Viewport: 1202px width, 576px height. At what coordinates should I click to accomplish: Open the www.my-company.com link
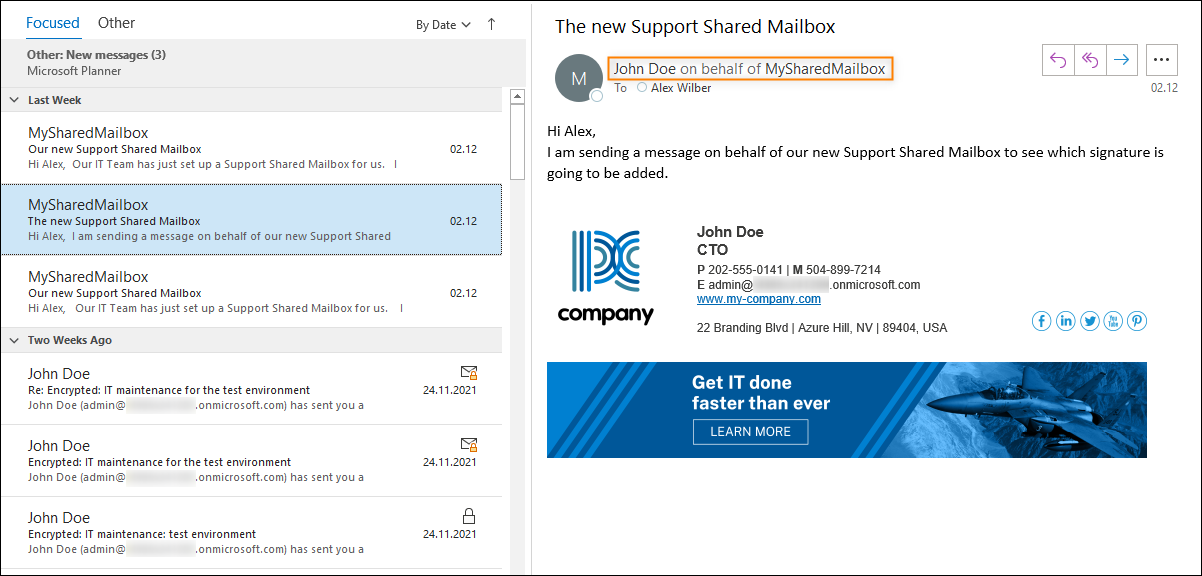coord(759,299)
